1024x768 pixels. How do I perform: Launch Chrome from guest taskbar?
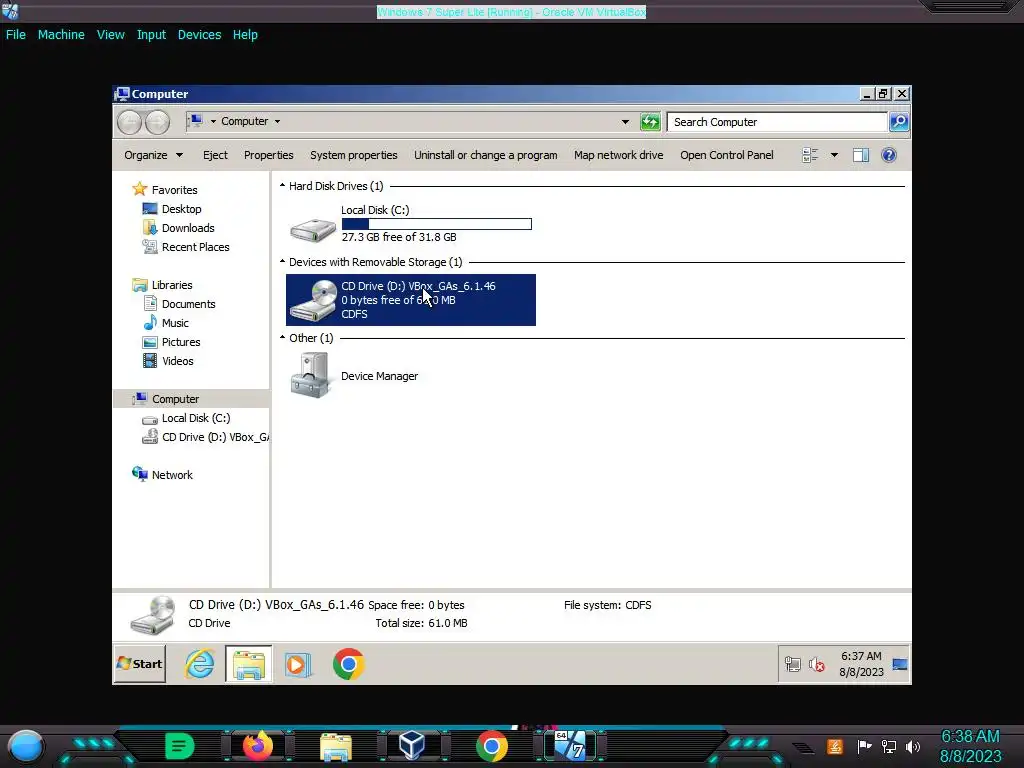(x=348, y=664)
